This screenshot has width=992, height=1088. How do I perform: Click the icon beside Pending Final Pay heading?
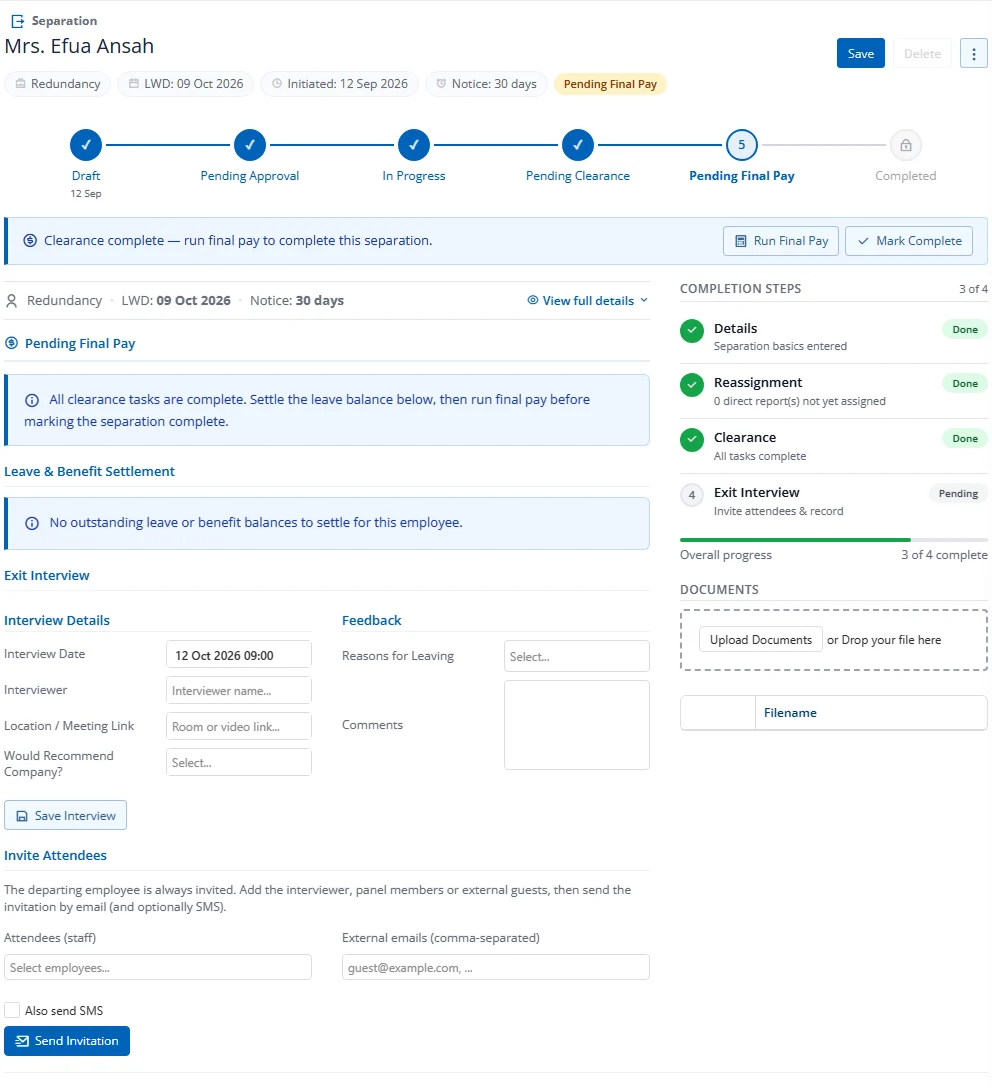tap(12, 343)
